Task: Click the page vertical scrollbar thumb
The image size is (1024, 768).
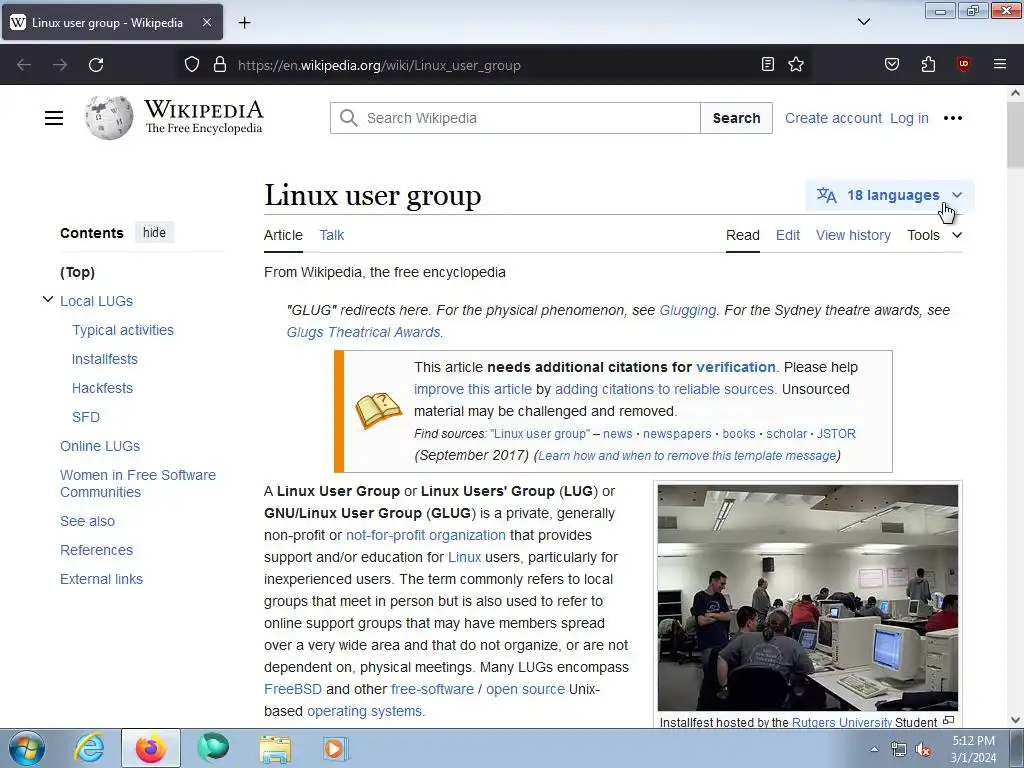Action: pyautogui.click(x=1015, y=136)
